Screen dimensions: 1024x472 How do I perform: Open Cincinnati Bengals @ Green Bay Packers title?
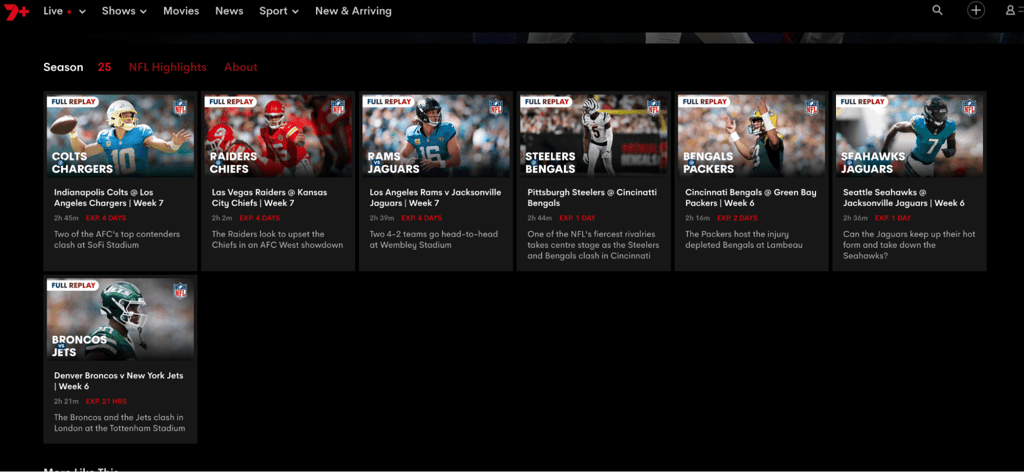[751, 198]
